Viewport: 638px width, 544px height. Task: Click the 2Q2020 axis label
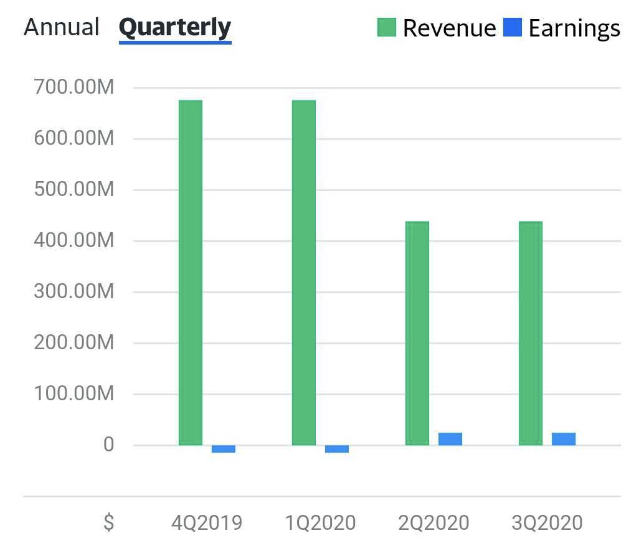click(x=433, y=523)
